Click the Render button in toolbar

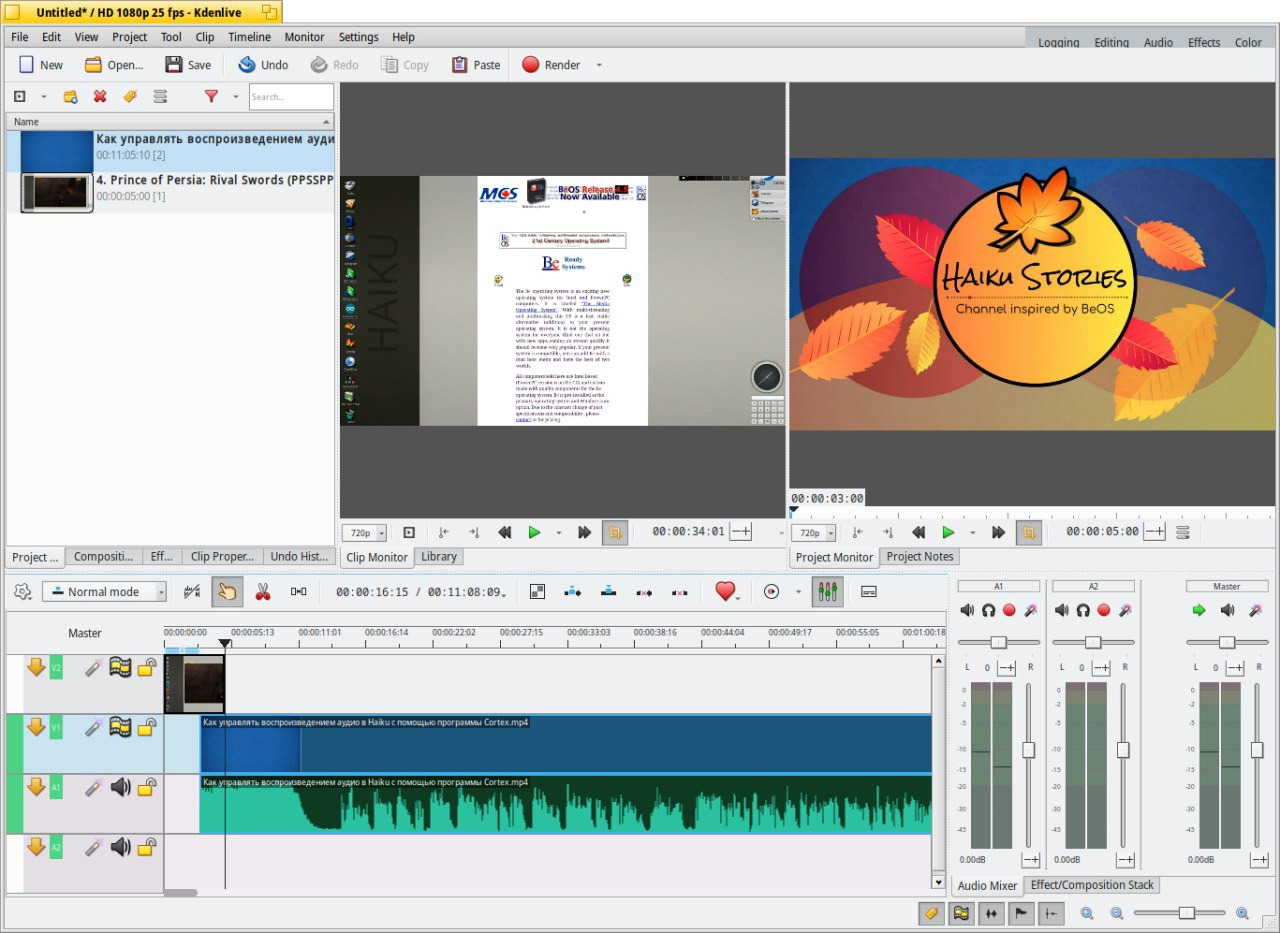tap(550, 65)
